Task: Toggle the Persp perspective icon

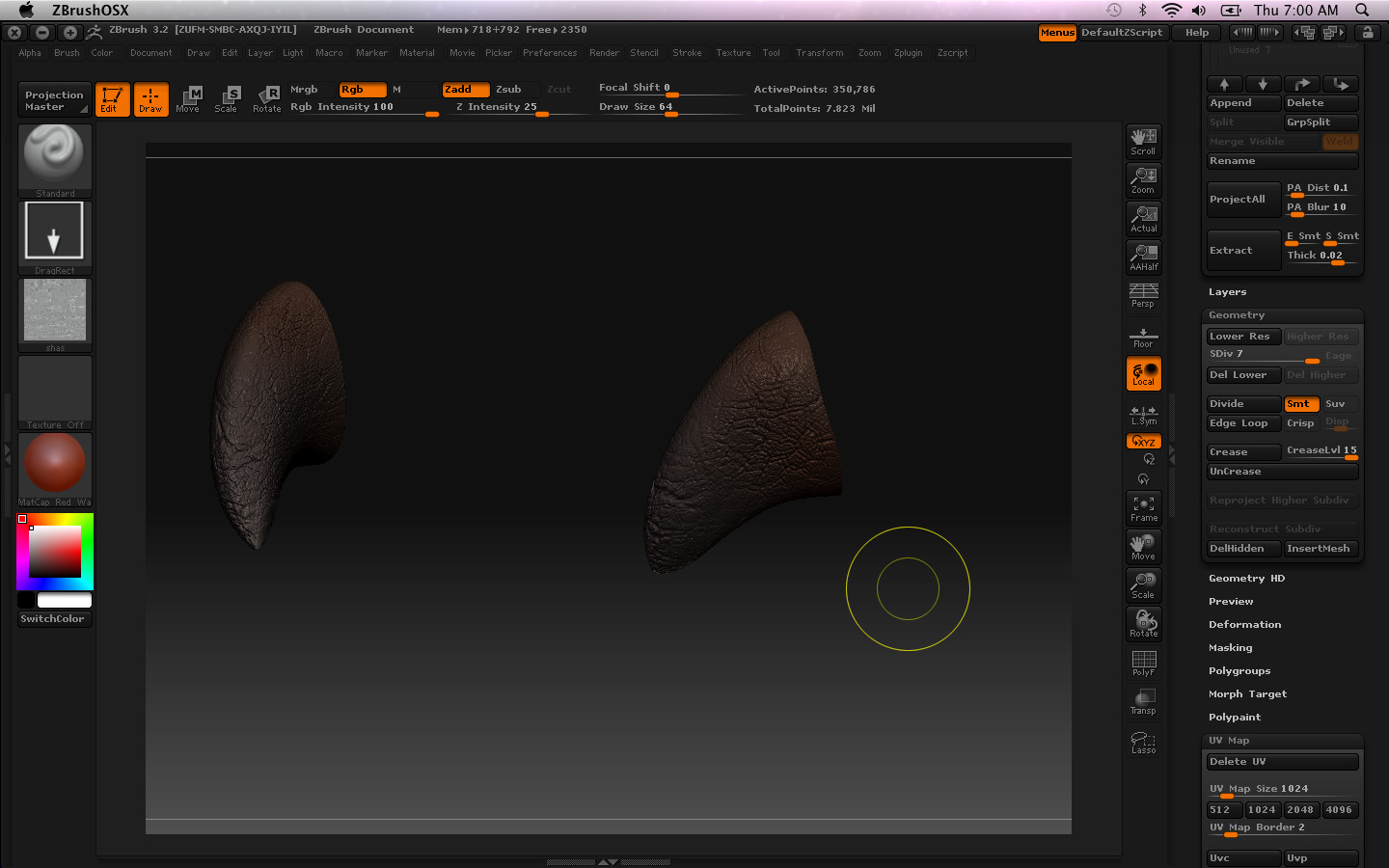Action: [x=1143, y=296]
